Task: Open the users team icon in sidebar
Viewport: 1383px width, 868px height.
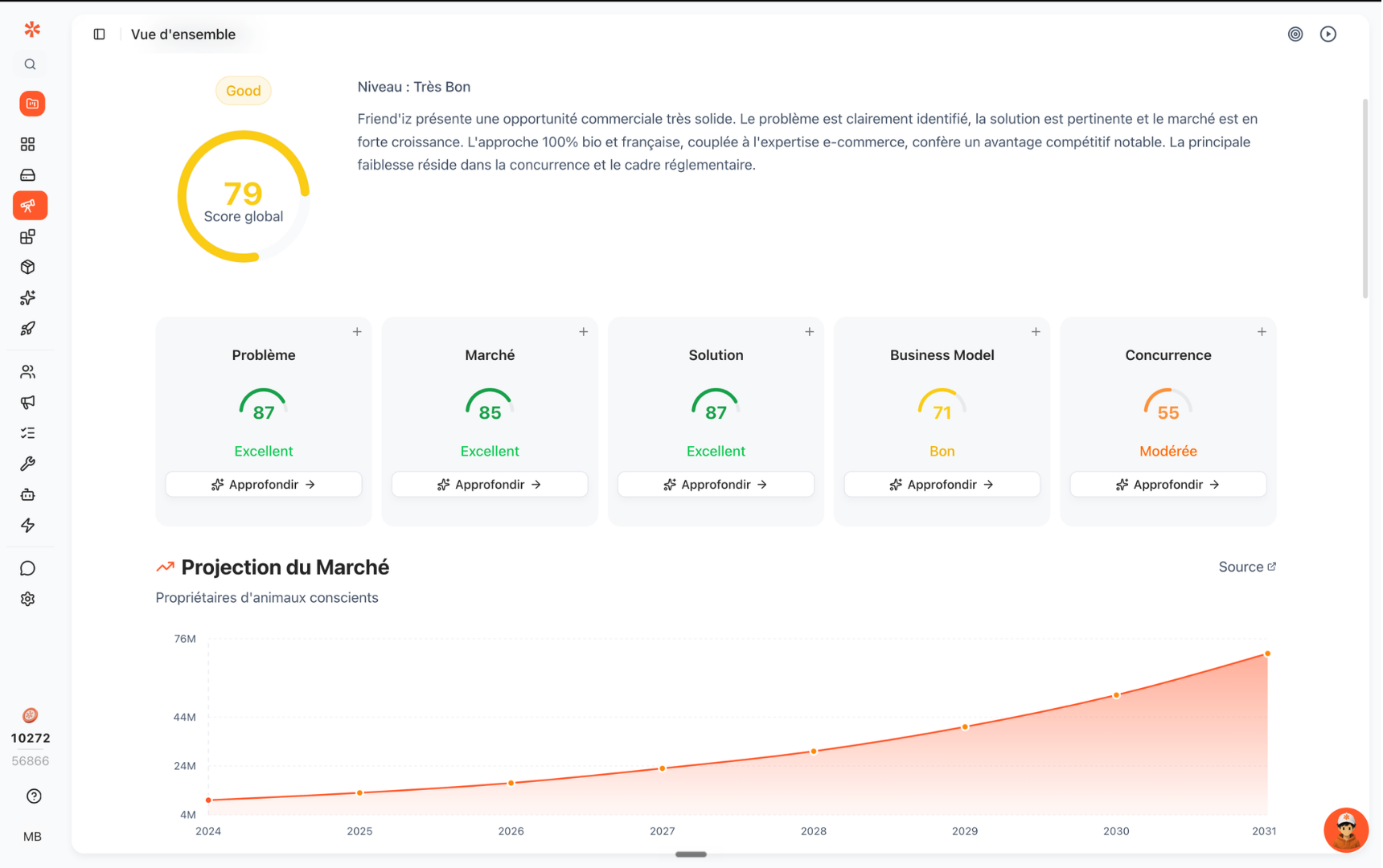Action: (28, 371)
